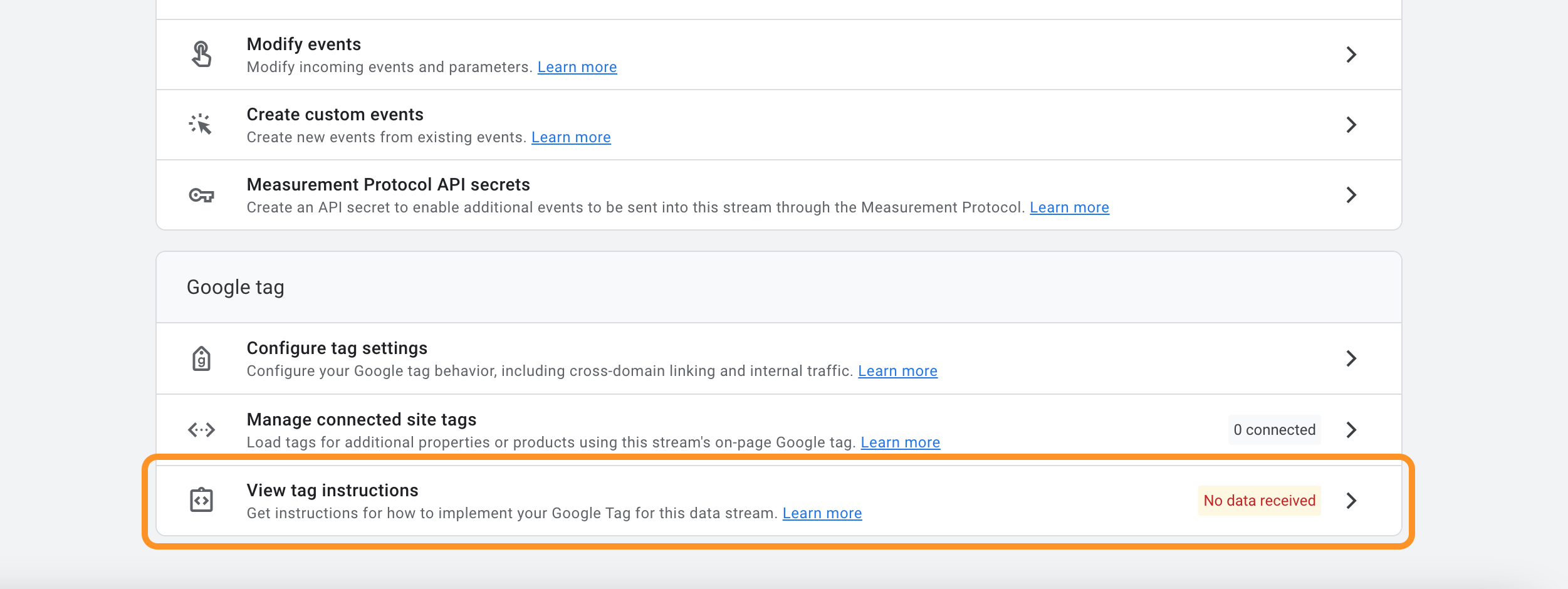This screenshot has height=589, width=1568.
Task: Click the Create custom events cursor icon
Action: pyautogui.click(x=201, y=125)
